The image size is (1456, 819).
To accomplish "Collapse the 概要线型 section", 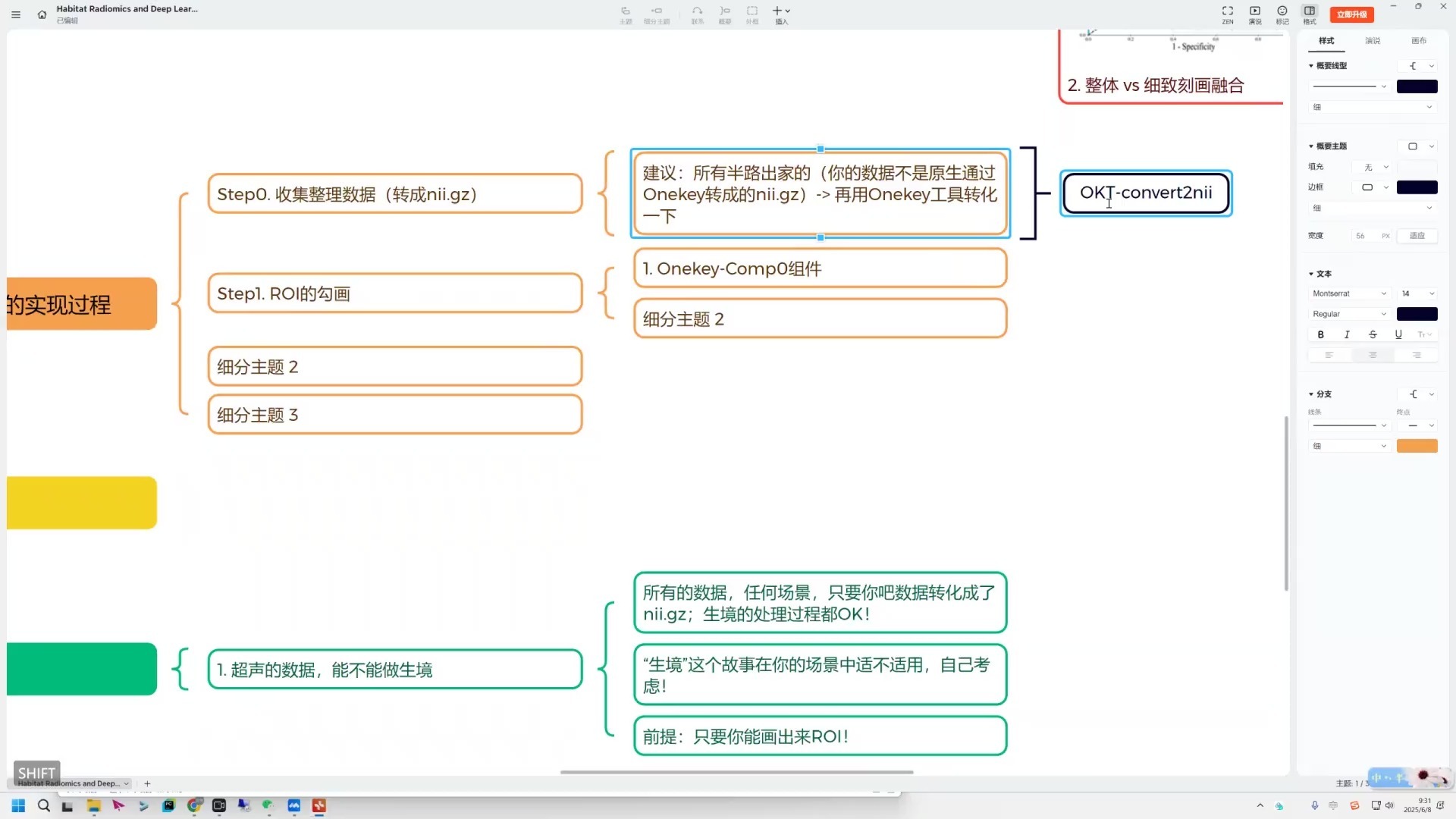I will [x=1311, y=66].
